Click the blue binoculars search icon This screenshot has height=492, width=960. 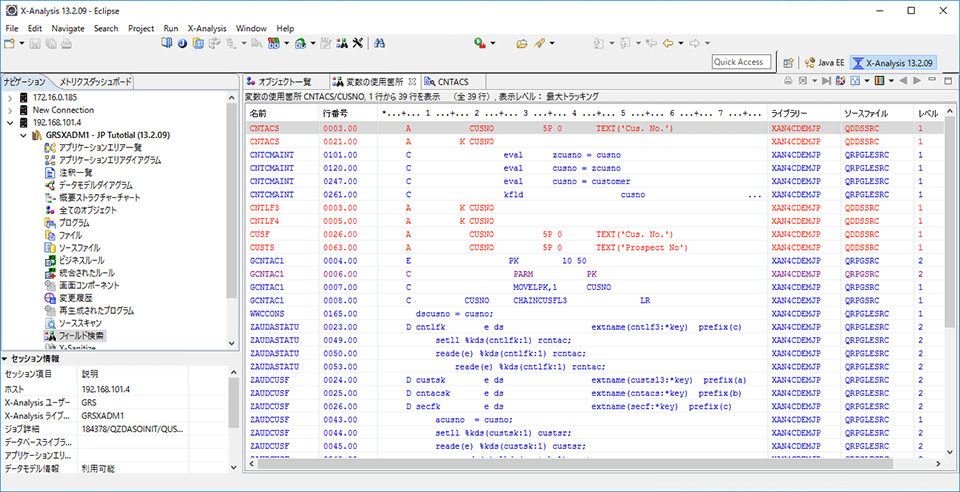coord(379,43)
